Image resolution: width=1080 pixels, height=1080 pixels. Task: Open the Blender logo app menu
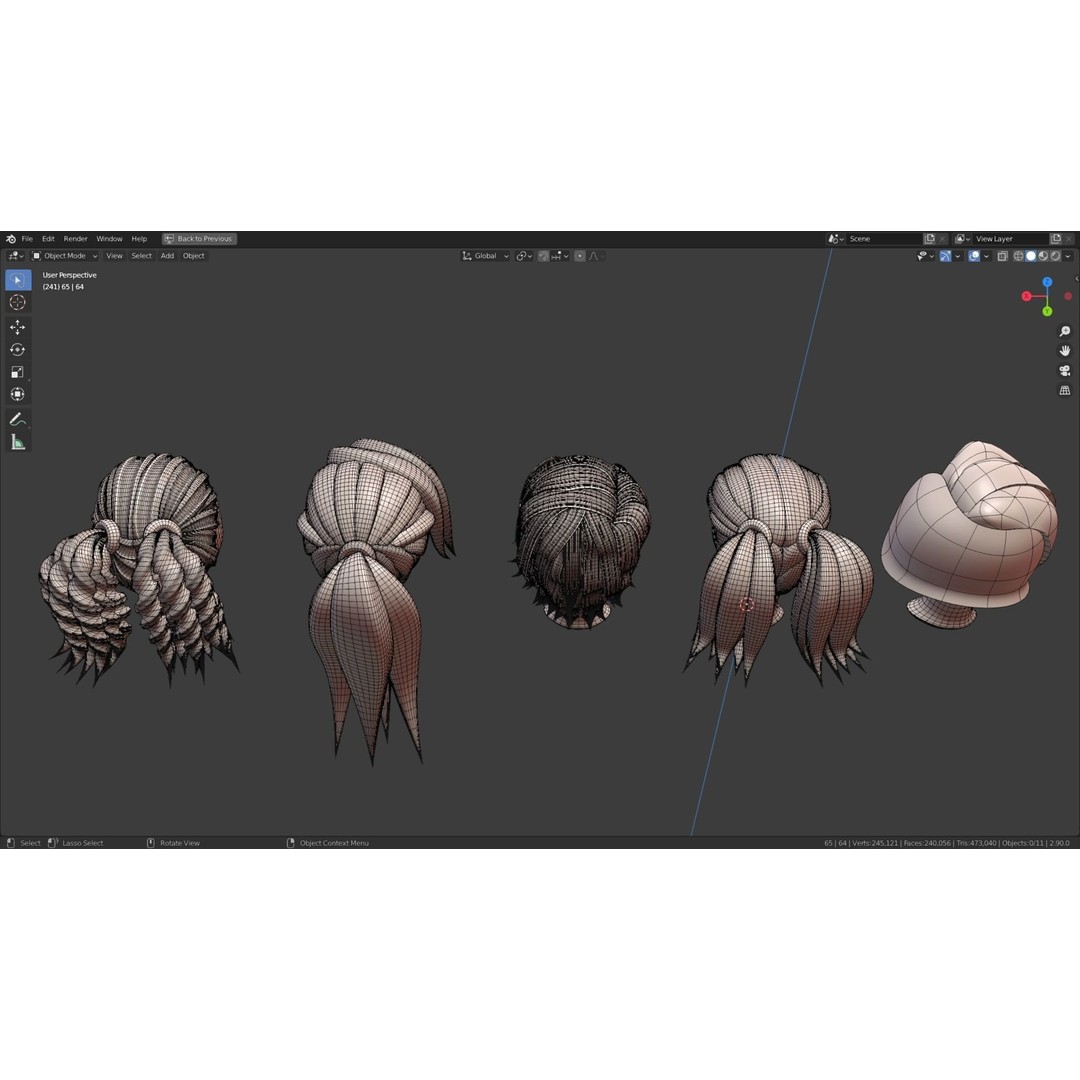coord(10,239)
